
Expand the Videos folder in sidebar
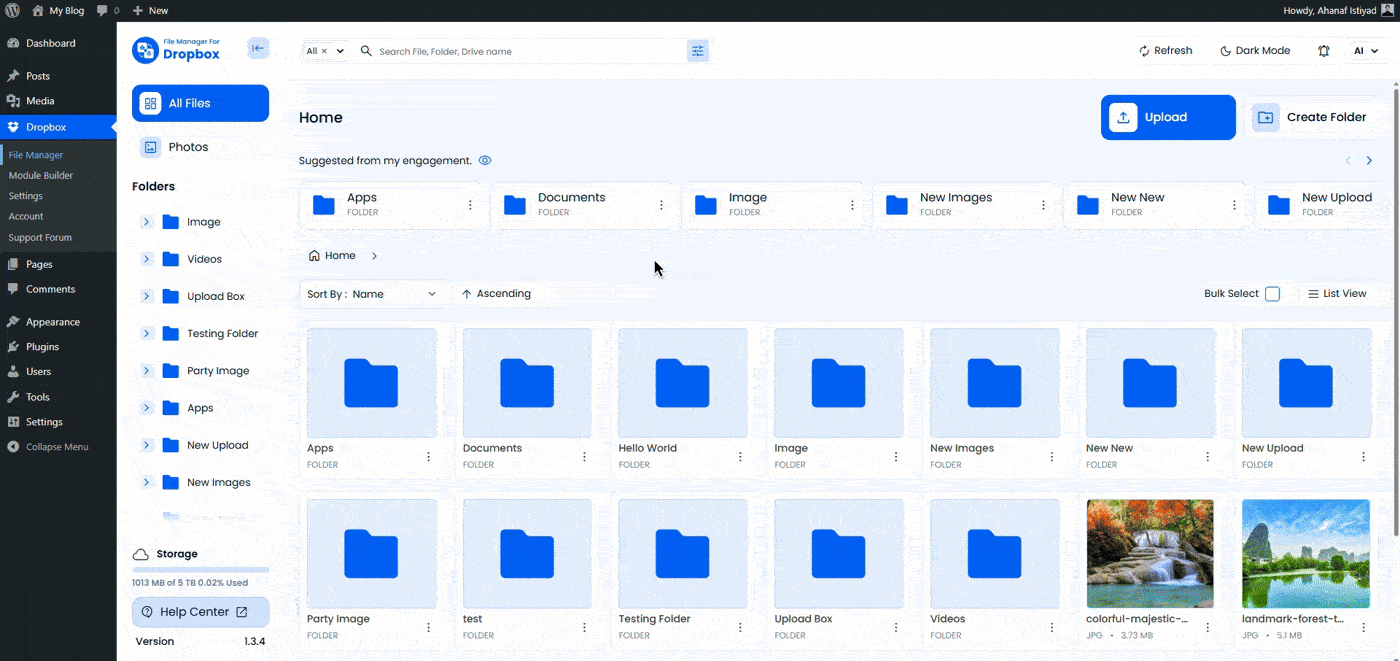[146, 259]
